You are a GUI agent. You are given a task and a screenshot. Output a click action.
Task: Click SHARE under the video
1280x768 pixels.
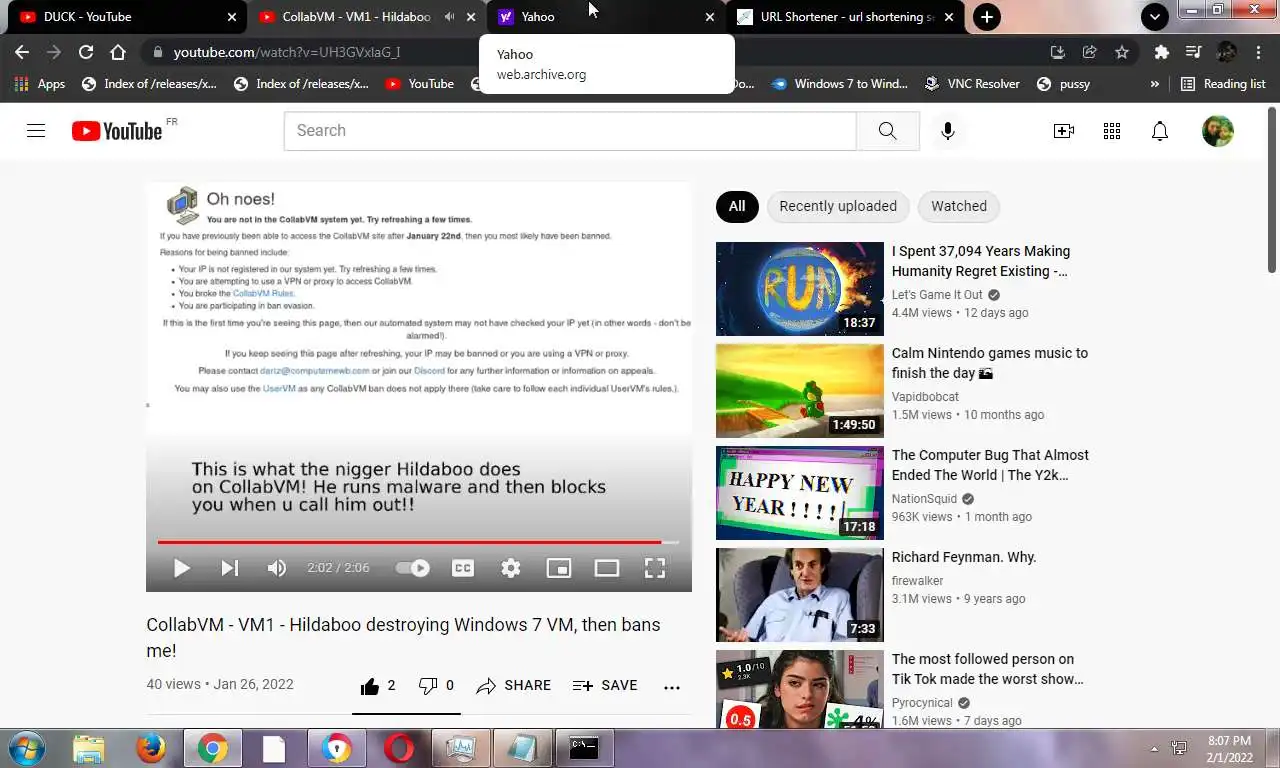[514, 685]
